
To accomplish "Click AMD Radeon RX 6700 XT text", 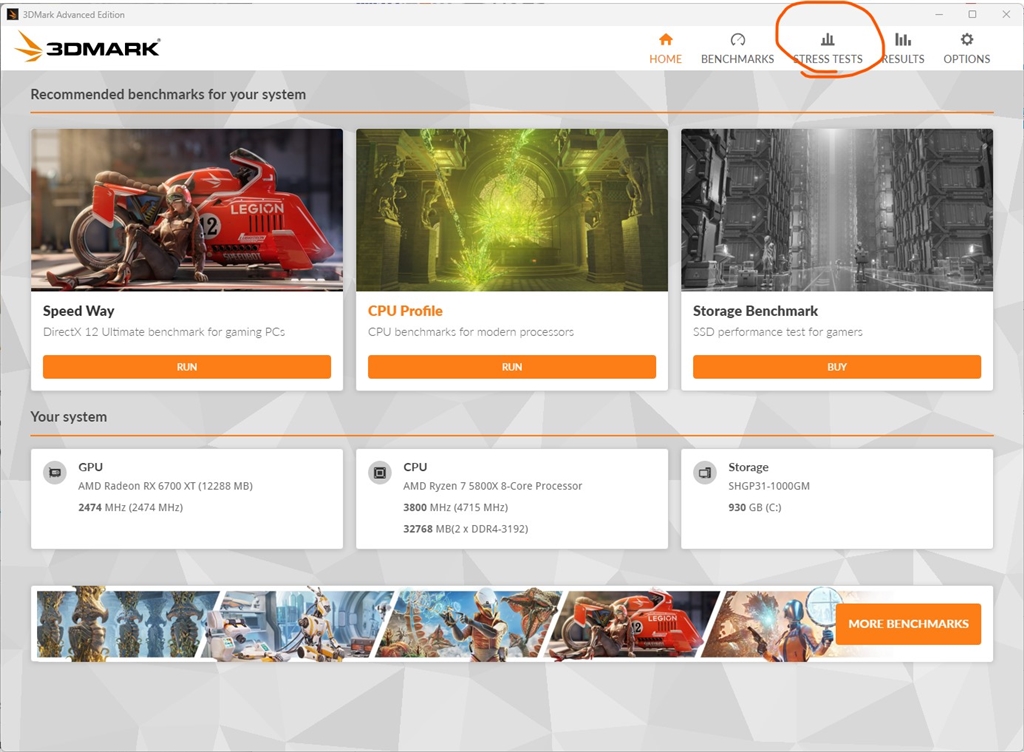I will [165, 486].
